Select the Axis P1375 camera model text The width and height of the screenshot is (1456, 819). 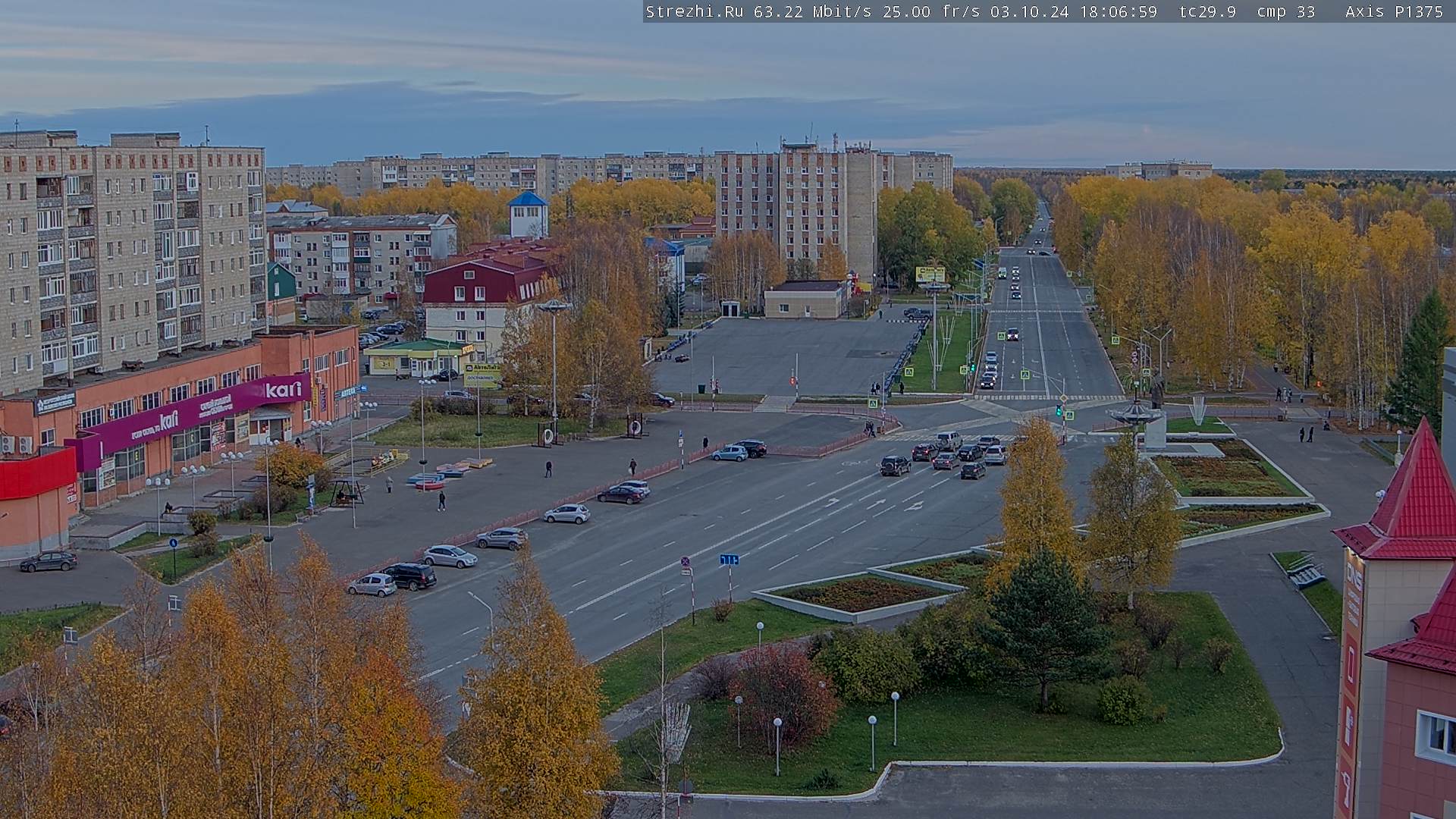tap(1394, 11)
